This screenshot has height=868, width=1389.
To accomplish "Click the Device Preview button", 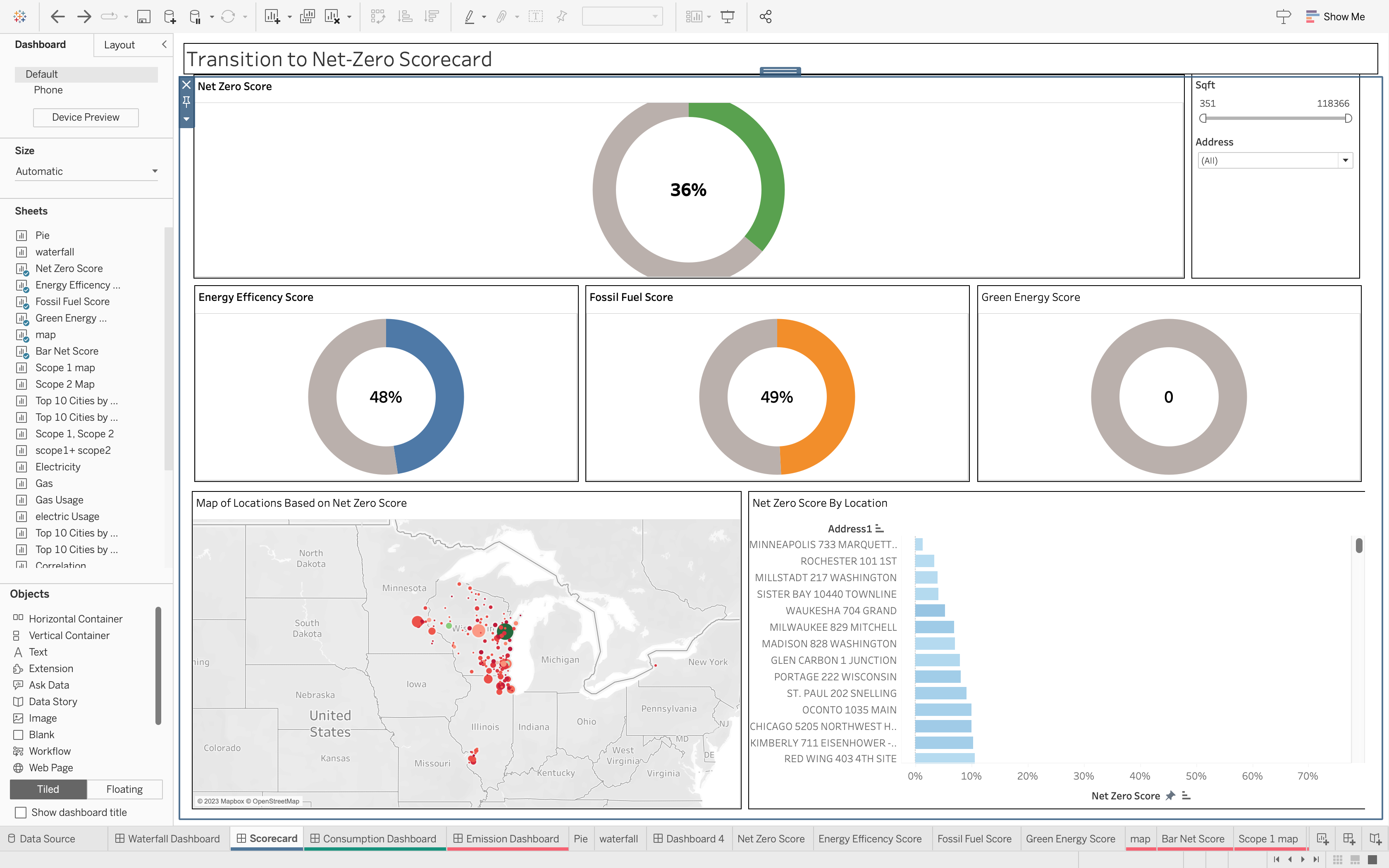I will click(86, 117).
